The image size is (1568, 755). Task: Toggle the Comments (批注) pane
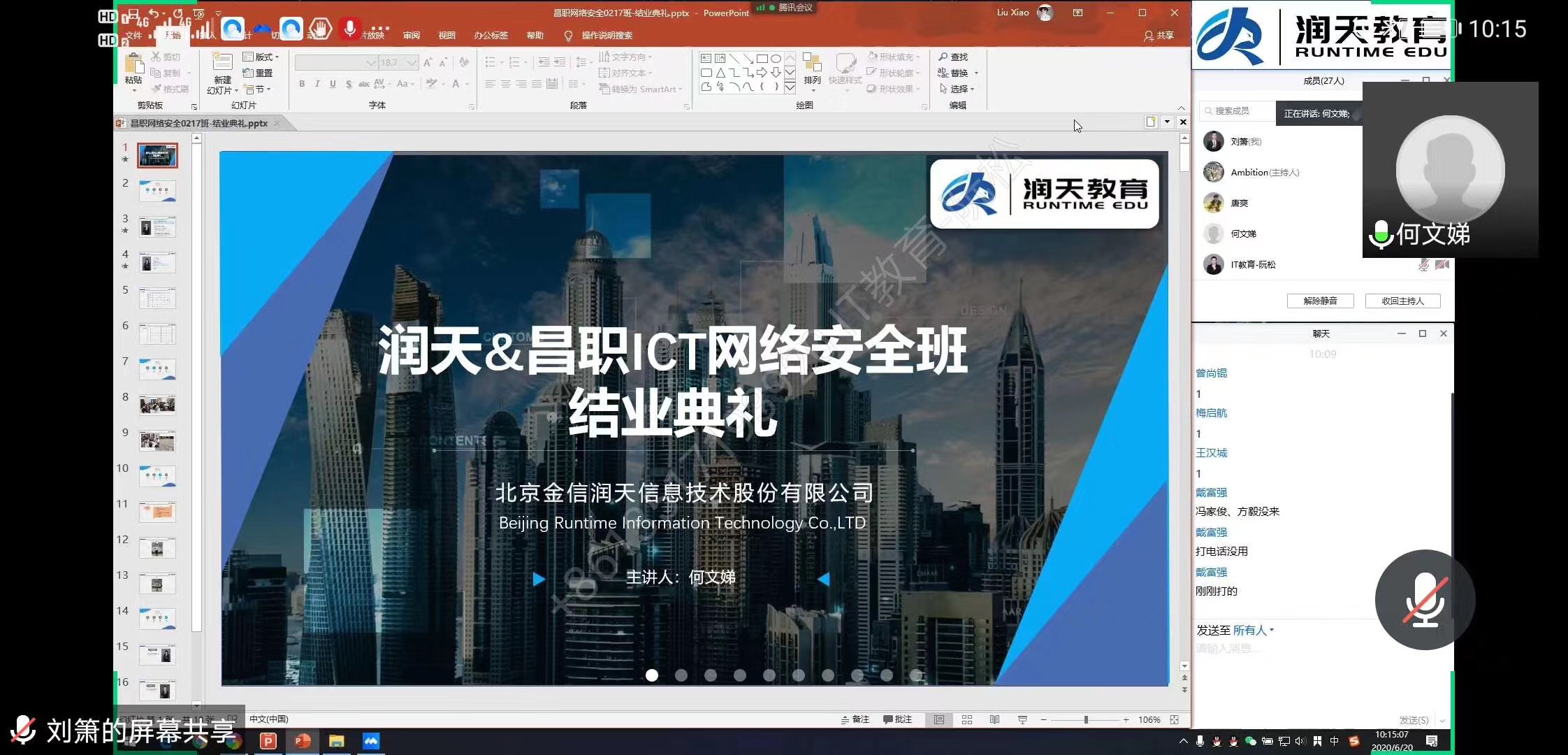tap(897, 719)
